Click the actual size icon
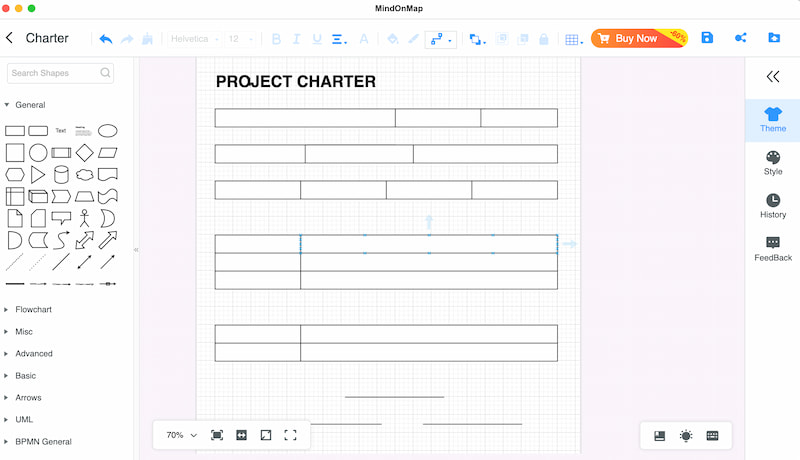The width and height of the screenshot is (800, 460). (x=266, y=435)
